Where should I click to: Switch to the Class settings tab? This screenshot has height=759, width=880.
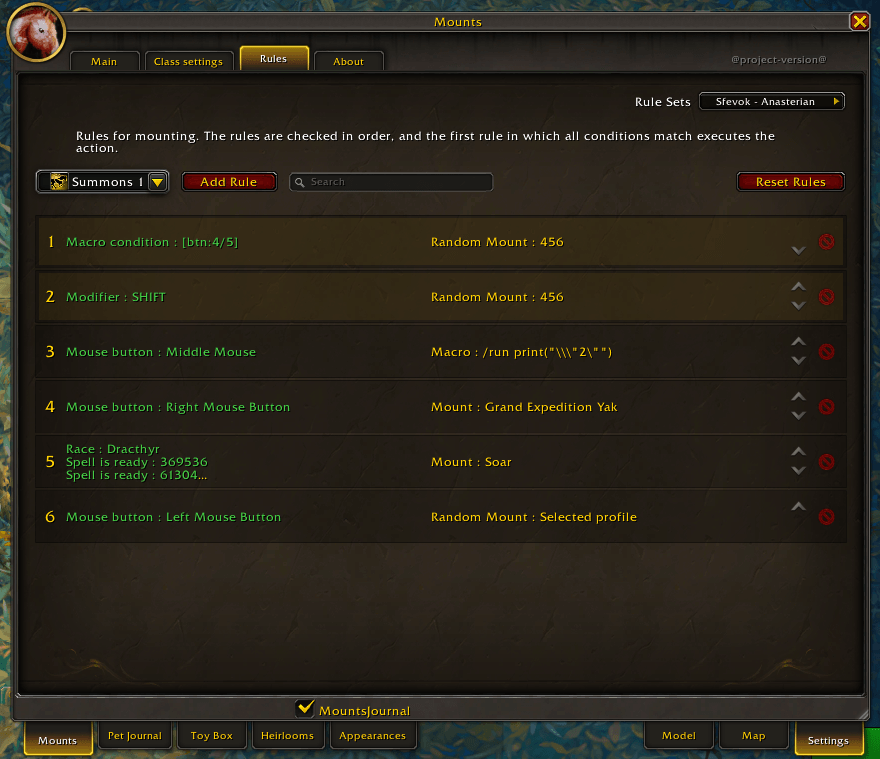coord(189,61)
